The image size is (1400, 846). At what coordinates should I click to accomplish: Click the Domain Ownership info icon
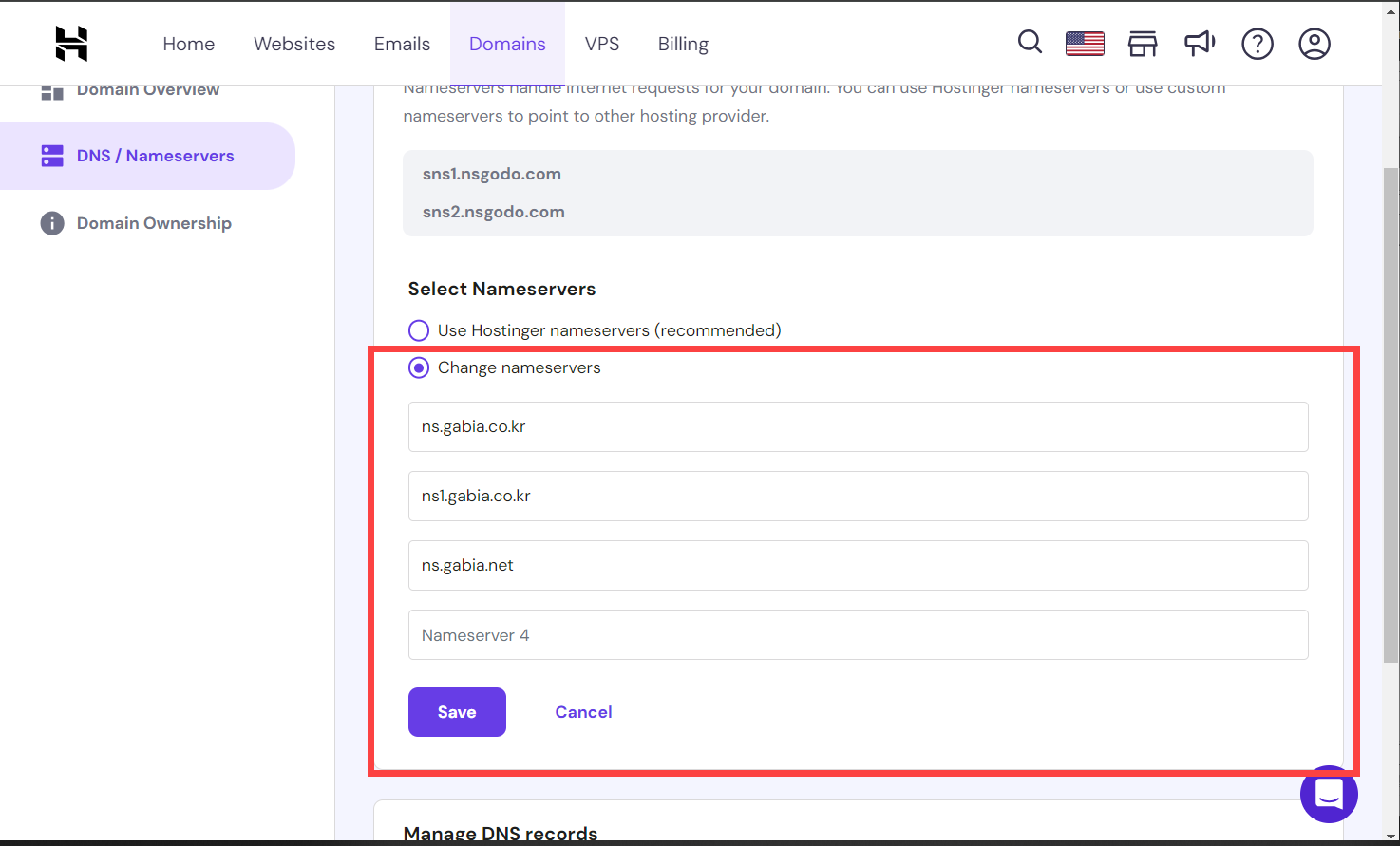tap(52, 223)
